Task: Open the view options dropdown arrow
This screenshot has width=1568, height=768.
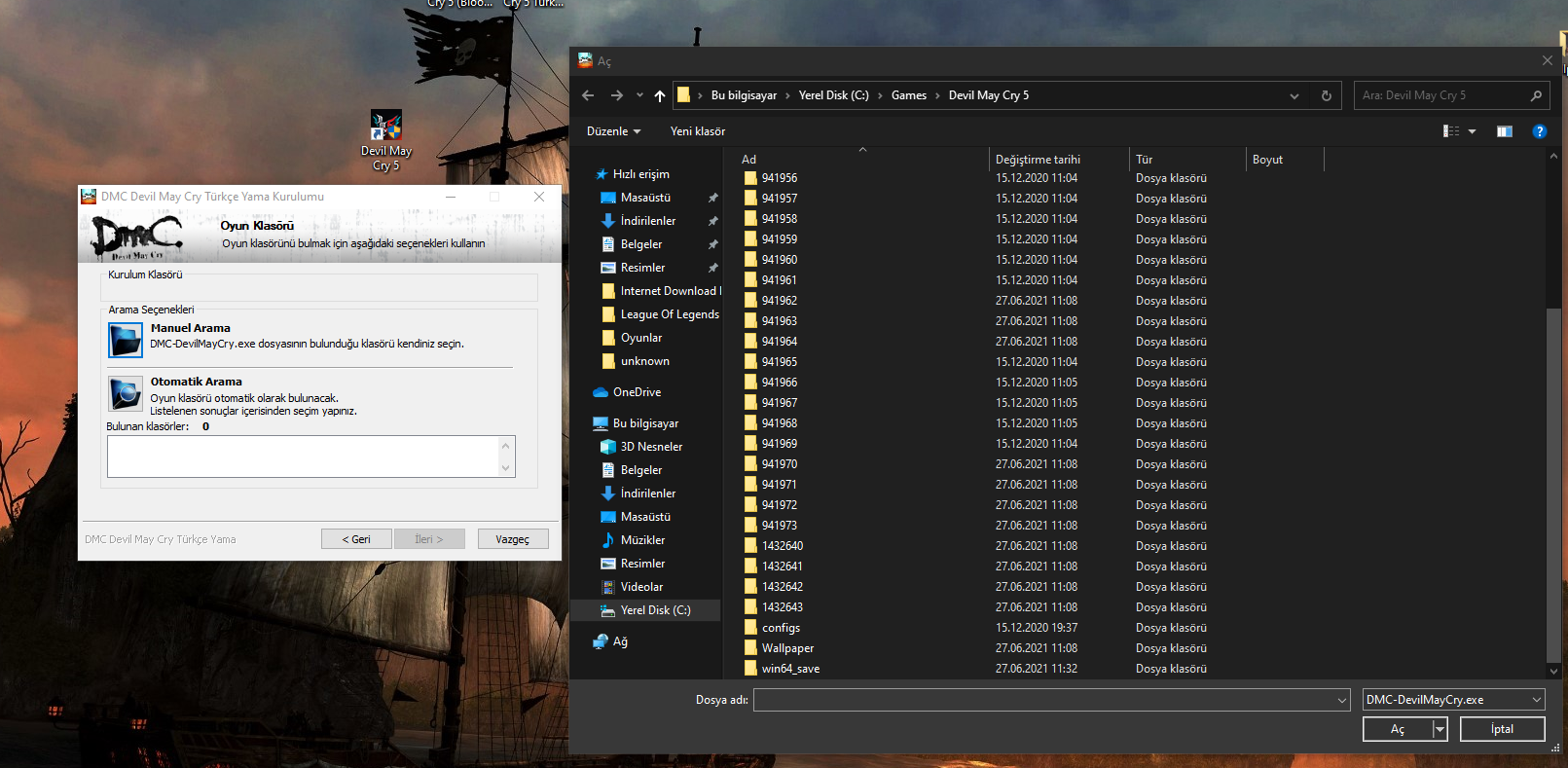Action: (x=1472, y=131)
